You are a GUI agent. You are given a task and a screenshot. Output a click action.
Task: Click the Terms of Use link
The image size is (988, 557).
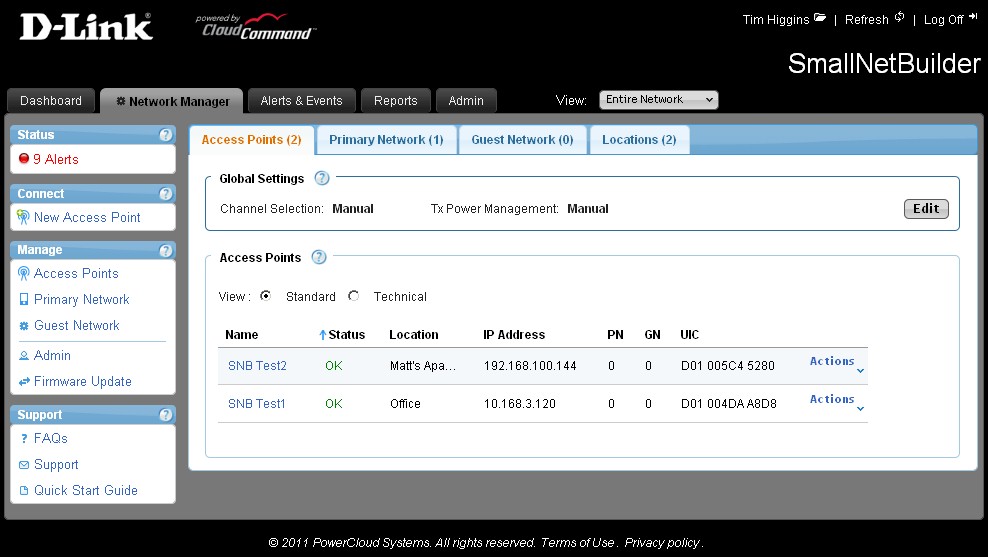pyautogui.click(x=577, y=543)
